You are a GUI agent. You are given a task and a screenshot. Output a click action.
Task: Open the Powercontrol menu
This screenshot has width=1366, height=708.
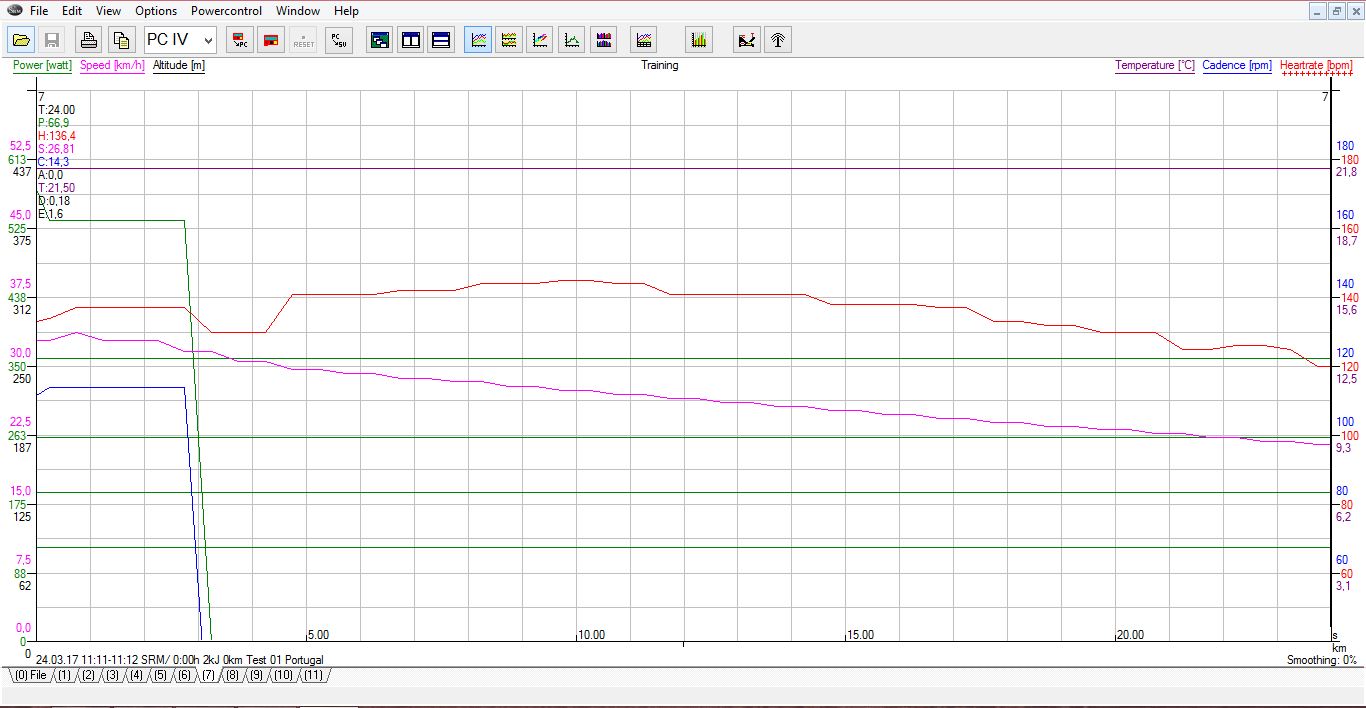(226, 11)
